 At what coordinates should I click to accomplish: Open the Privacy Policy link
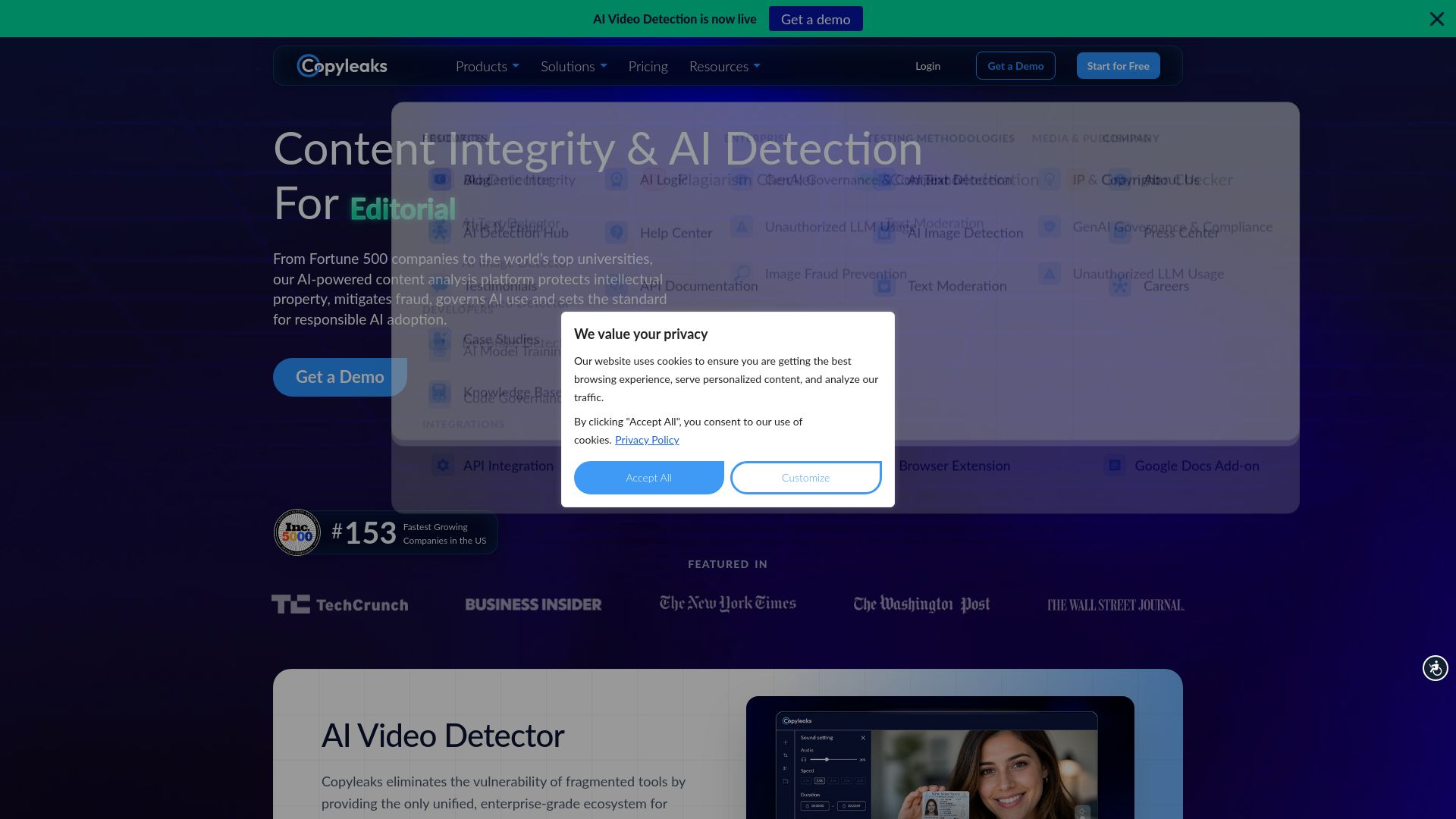647,440
